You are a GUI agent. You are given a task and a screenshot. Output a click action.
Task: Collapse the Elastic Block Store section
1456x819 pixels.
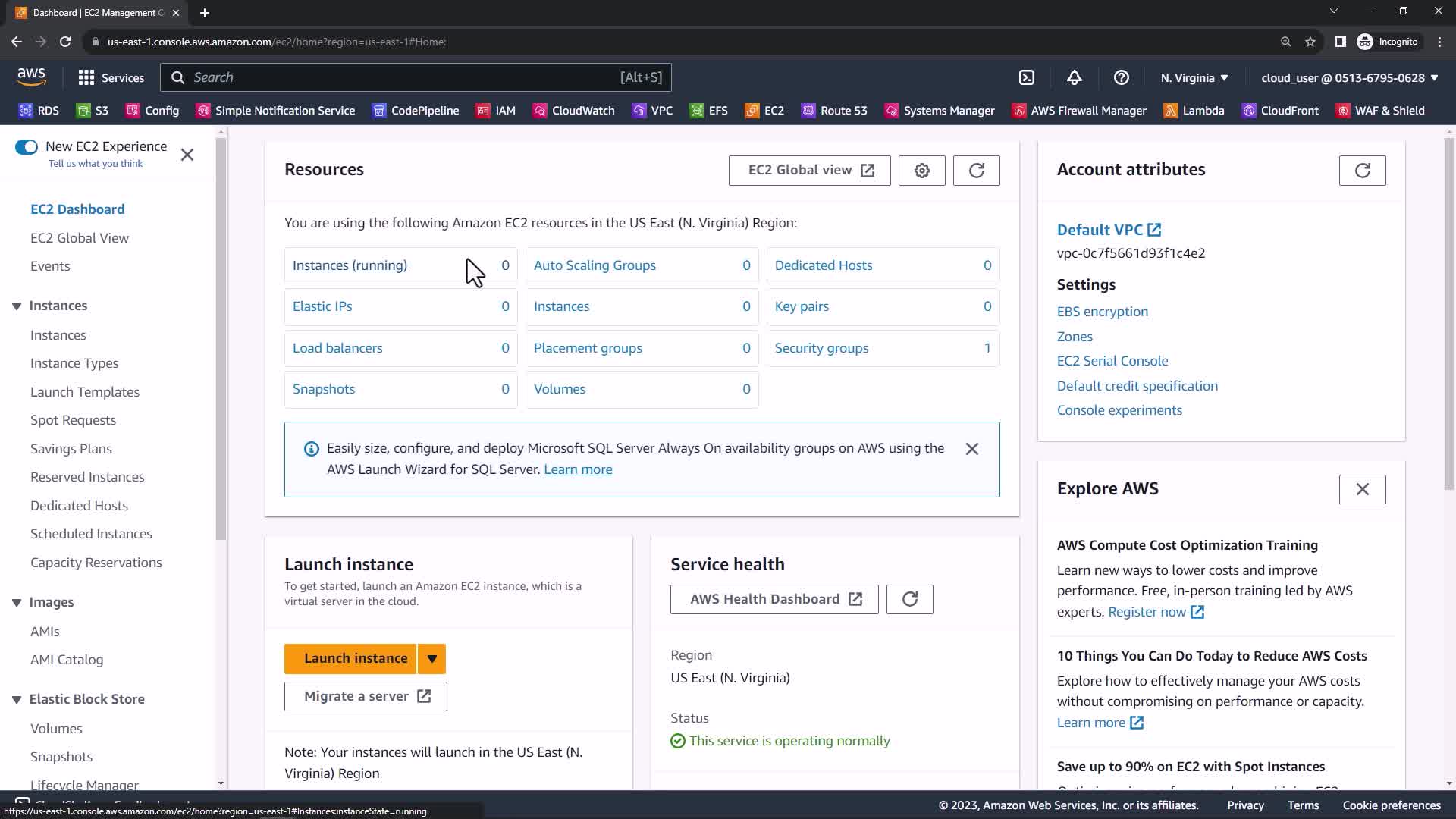point(17,699)
